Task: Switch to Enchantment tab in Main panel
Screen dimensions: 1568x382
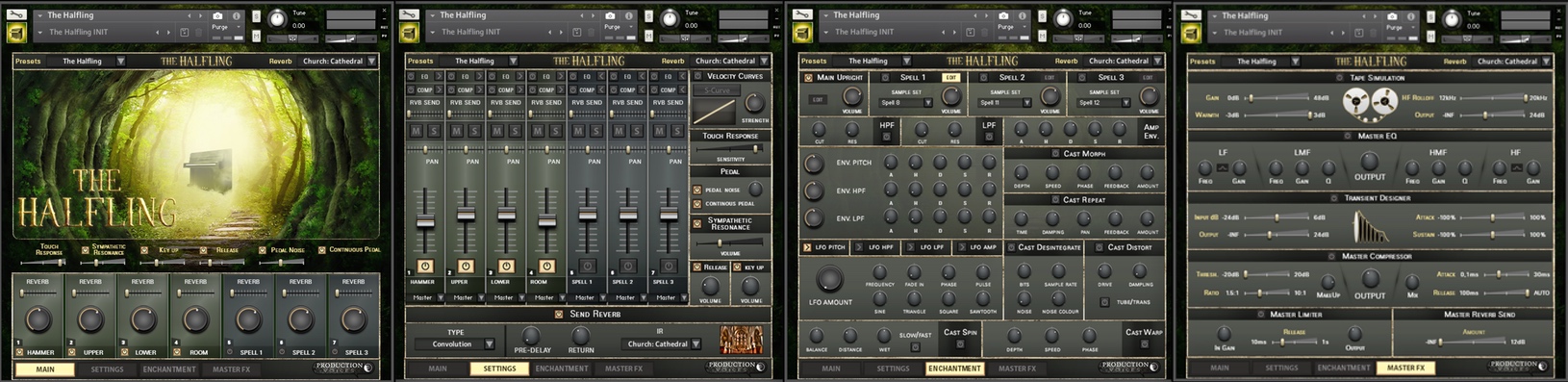Action: pyautogui.click(x=169, y=369)
